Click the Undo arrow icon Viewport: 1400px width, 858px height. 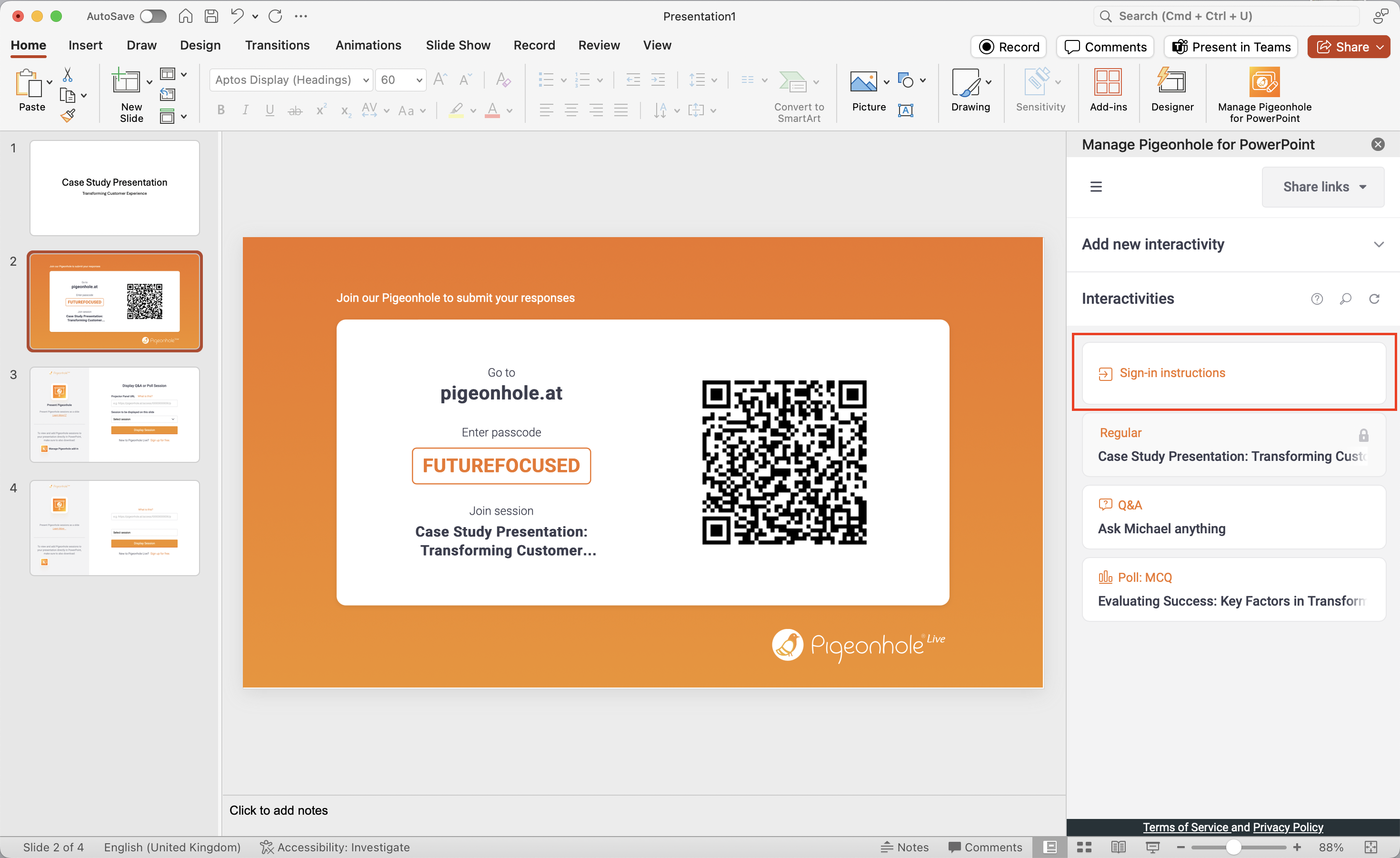pyautogui.click(x=237, y=16)
